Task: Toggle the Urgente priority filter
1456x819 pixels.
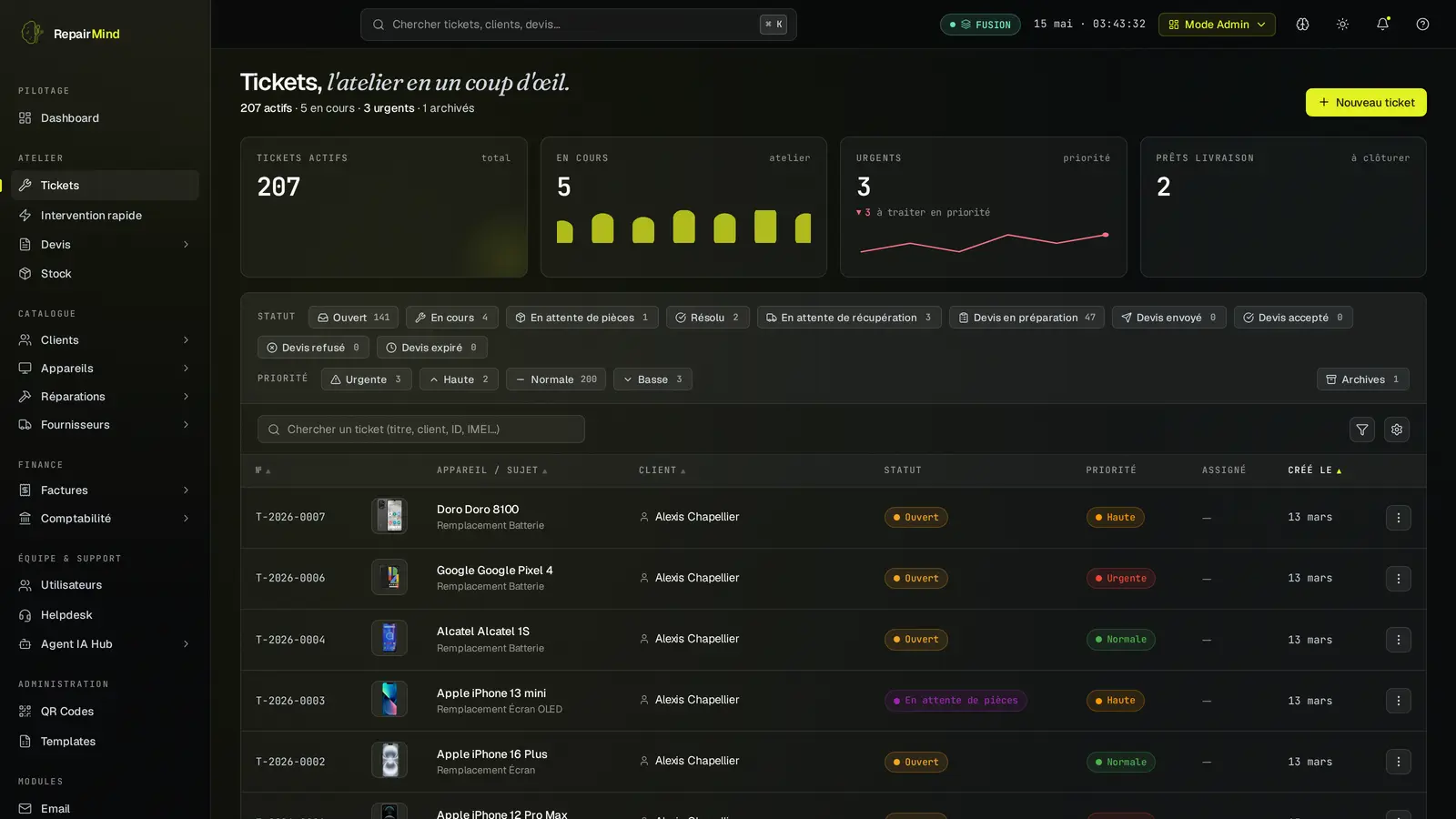Action: (366, 379)
